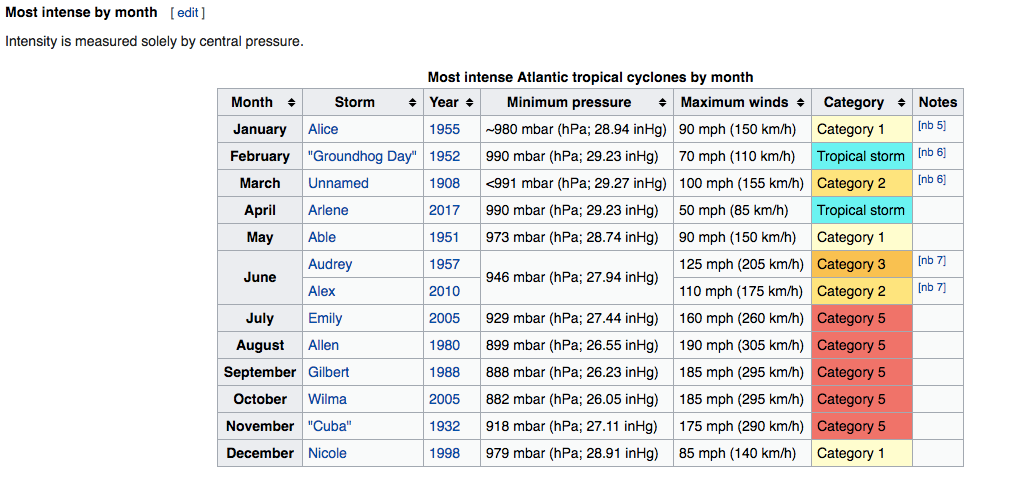1029x483 pixels.
Task: Click the Notes column header
Action: pos(938,103)
